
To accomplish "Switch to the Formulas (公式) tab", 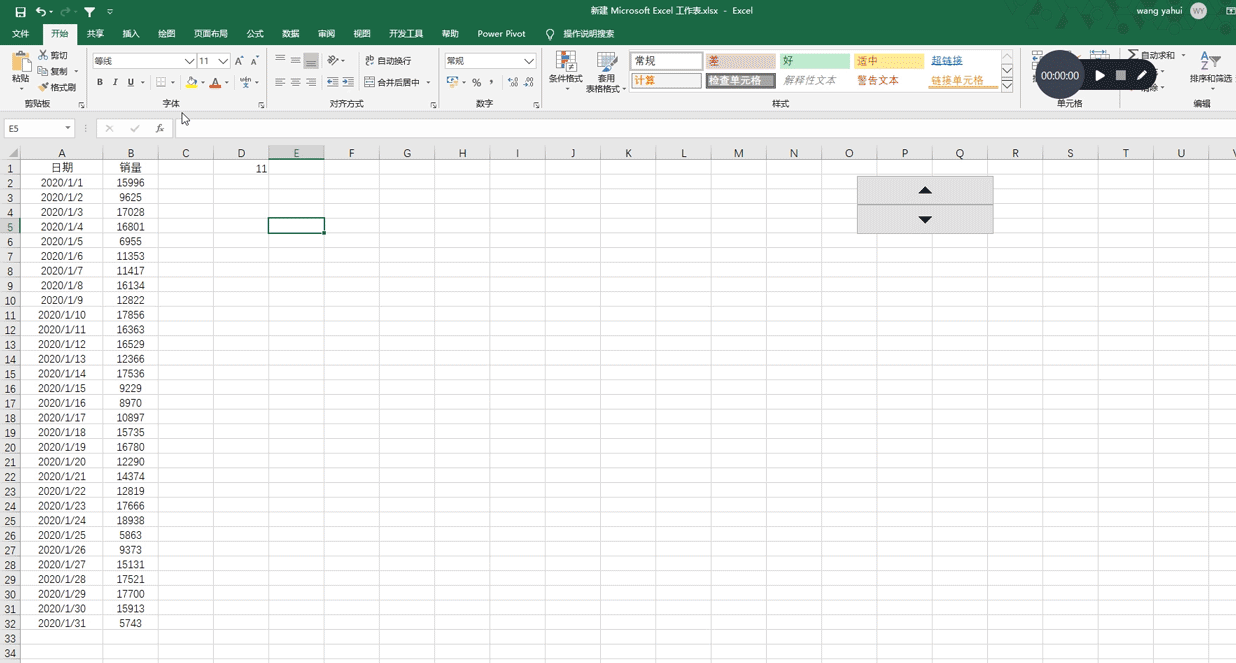I will (255, 34).
